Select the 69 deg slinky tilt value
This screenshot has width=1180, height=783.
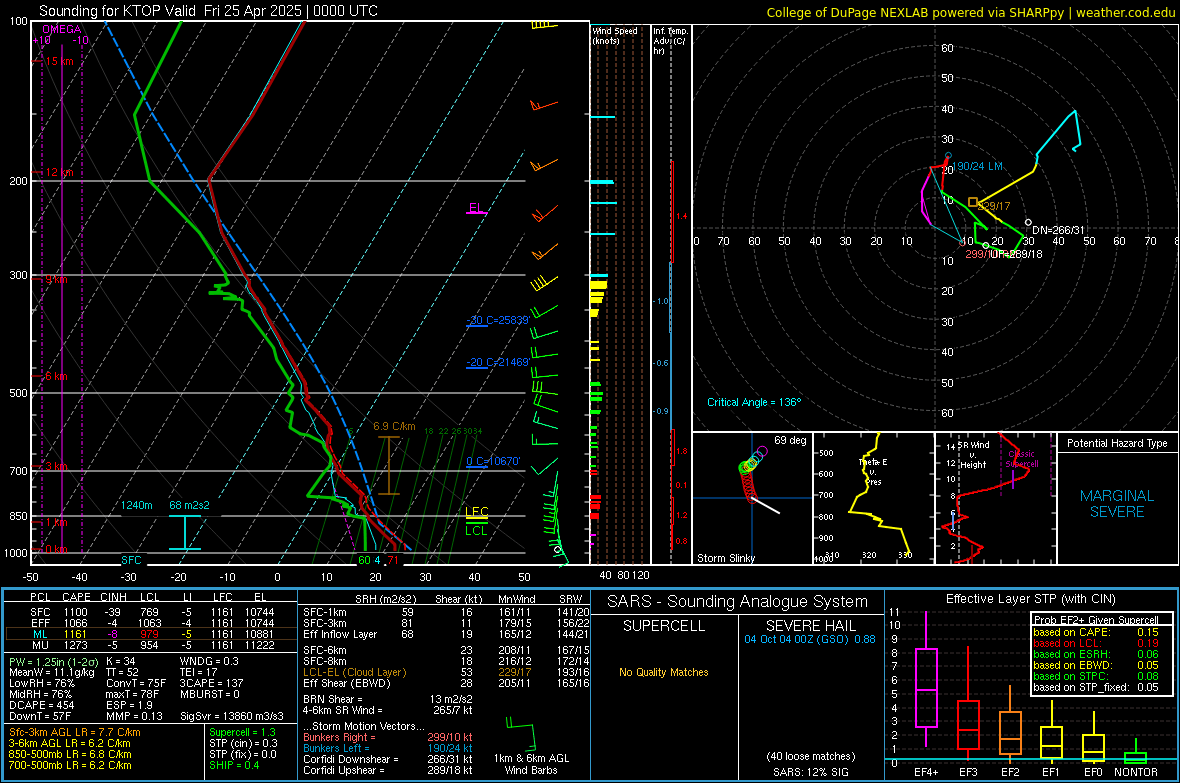point(790,440)
